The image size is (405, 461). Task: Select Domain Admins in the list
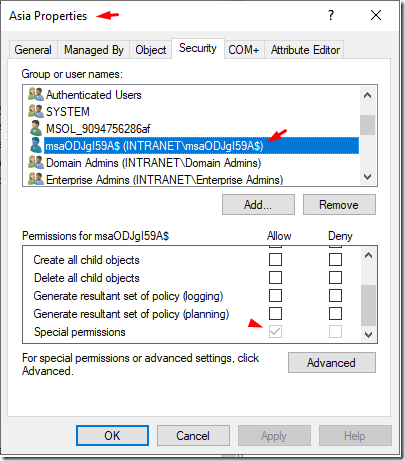pos(153,163)
